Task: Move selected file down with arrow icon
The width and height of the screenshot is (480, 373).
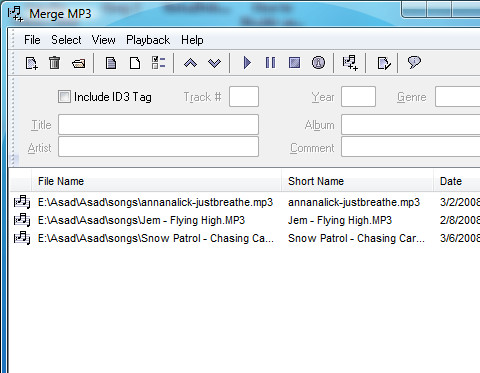Action: click(x=214, y=63)
